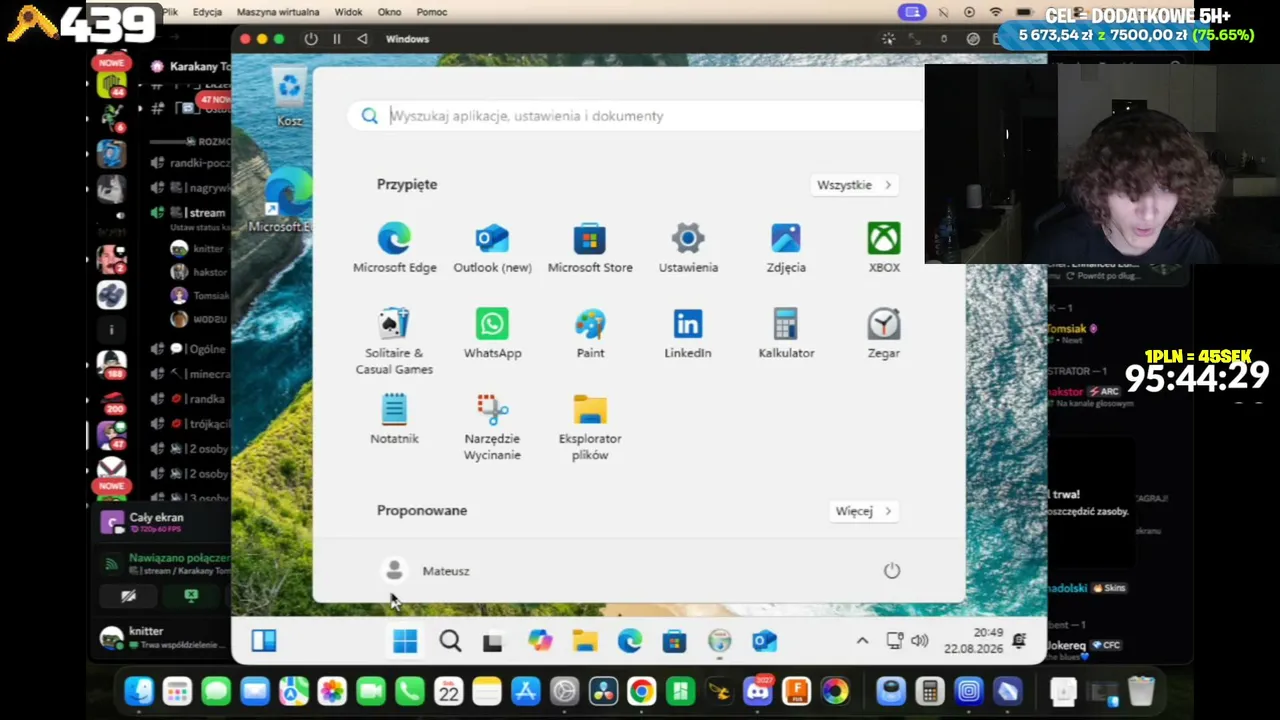Show all apps with Wszystkie button
The width and height of the screenshot is (1280, 720).
coord(855,185)
